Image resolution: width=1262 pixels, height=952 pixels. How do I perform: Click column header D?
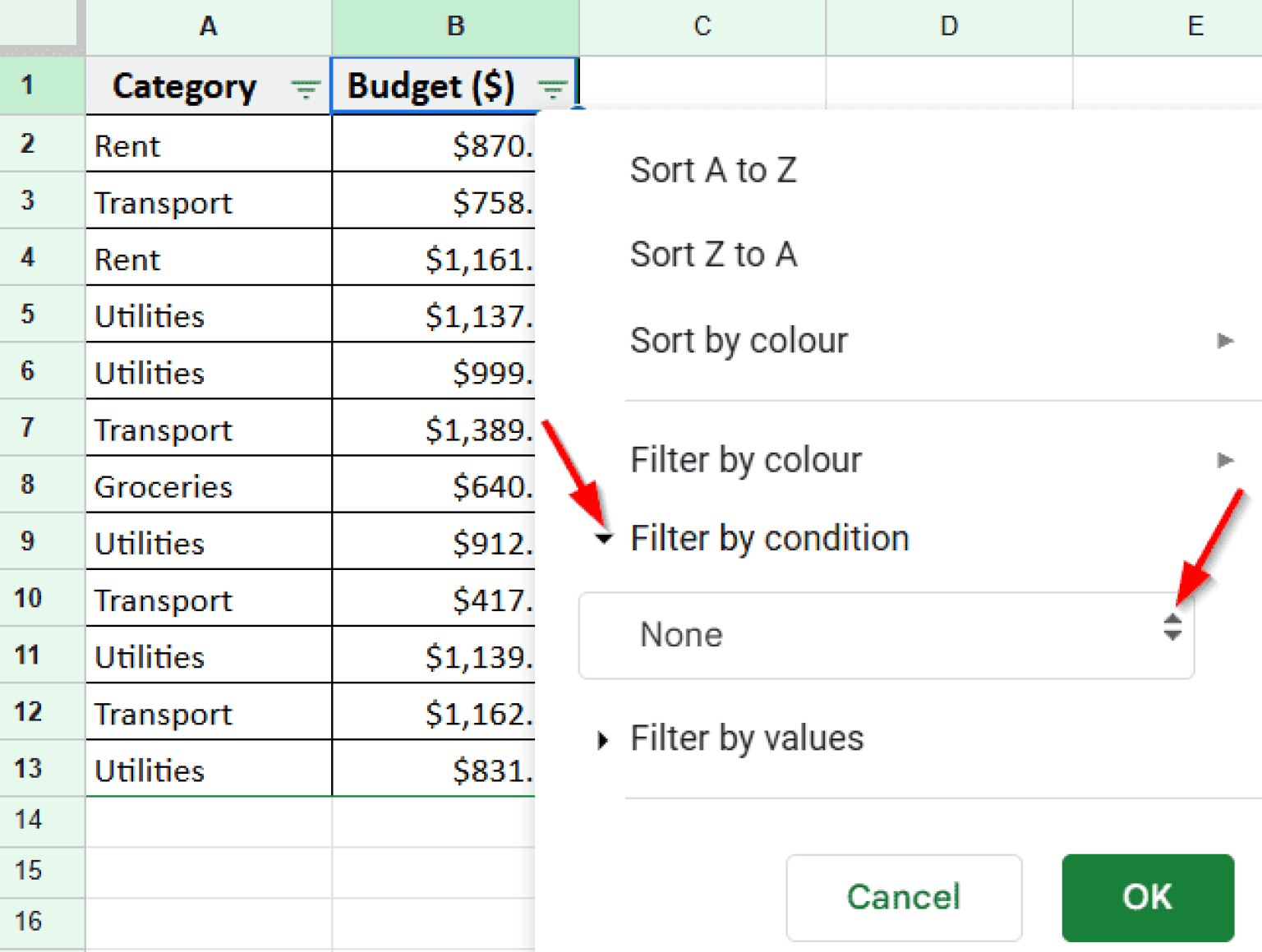pyautogui.click(x=948, y=25)
